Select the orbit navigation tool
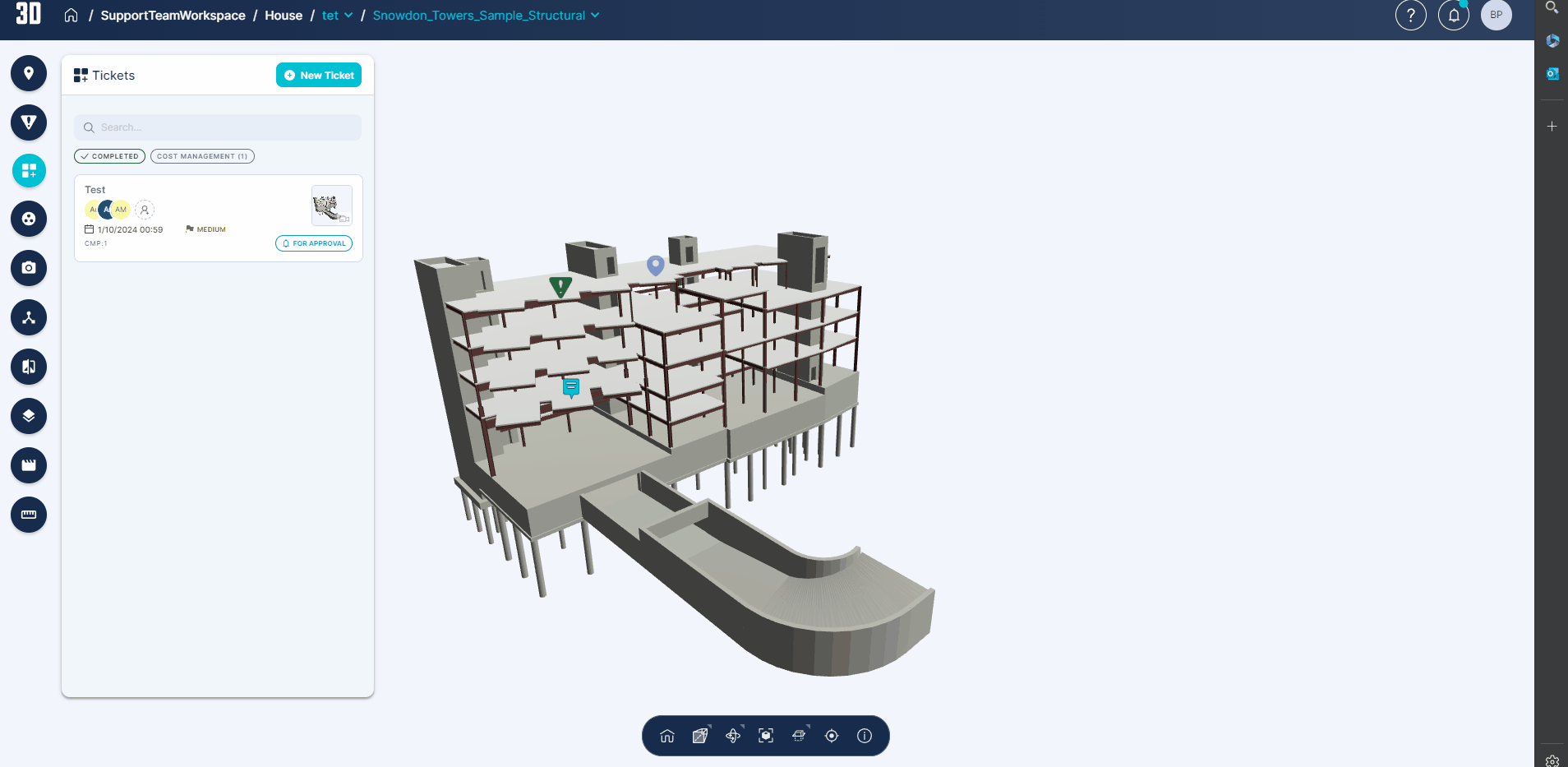 (x=732, y=736)
